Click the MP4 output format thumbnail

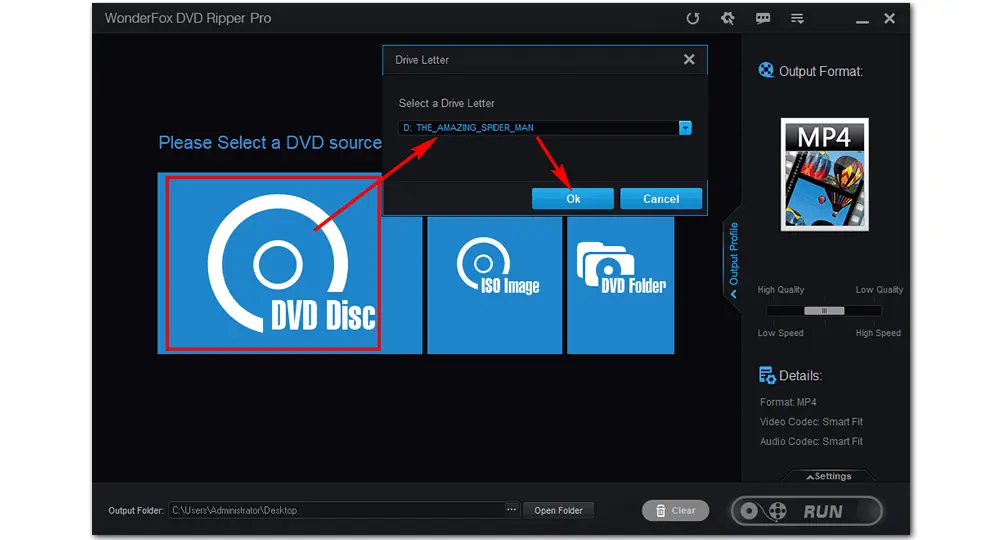click(825, 174)
